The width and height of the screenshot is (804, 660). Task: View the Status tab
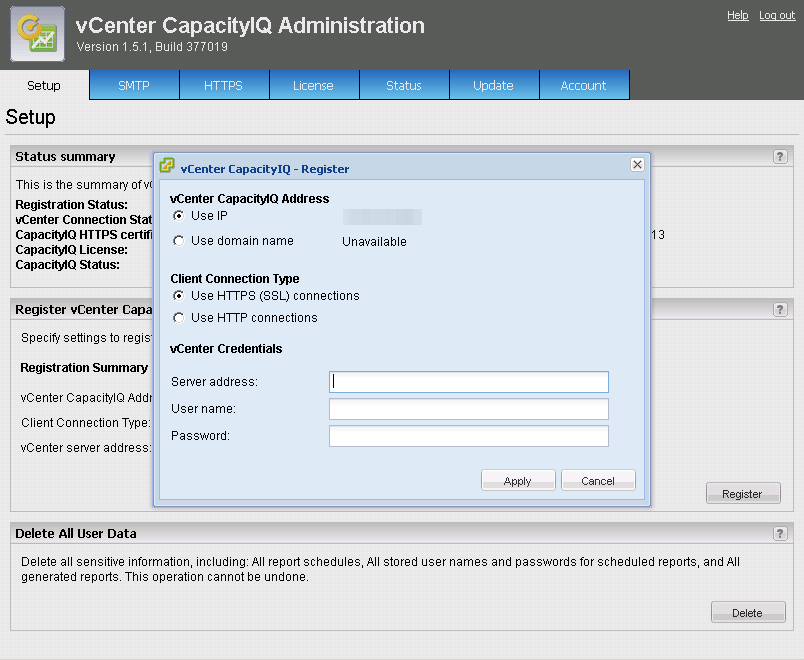coord(404,85)
